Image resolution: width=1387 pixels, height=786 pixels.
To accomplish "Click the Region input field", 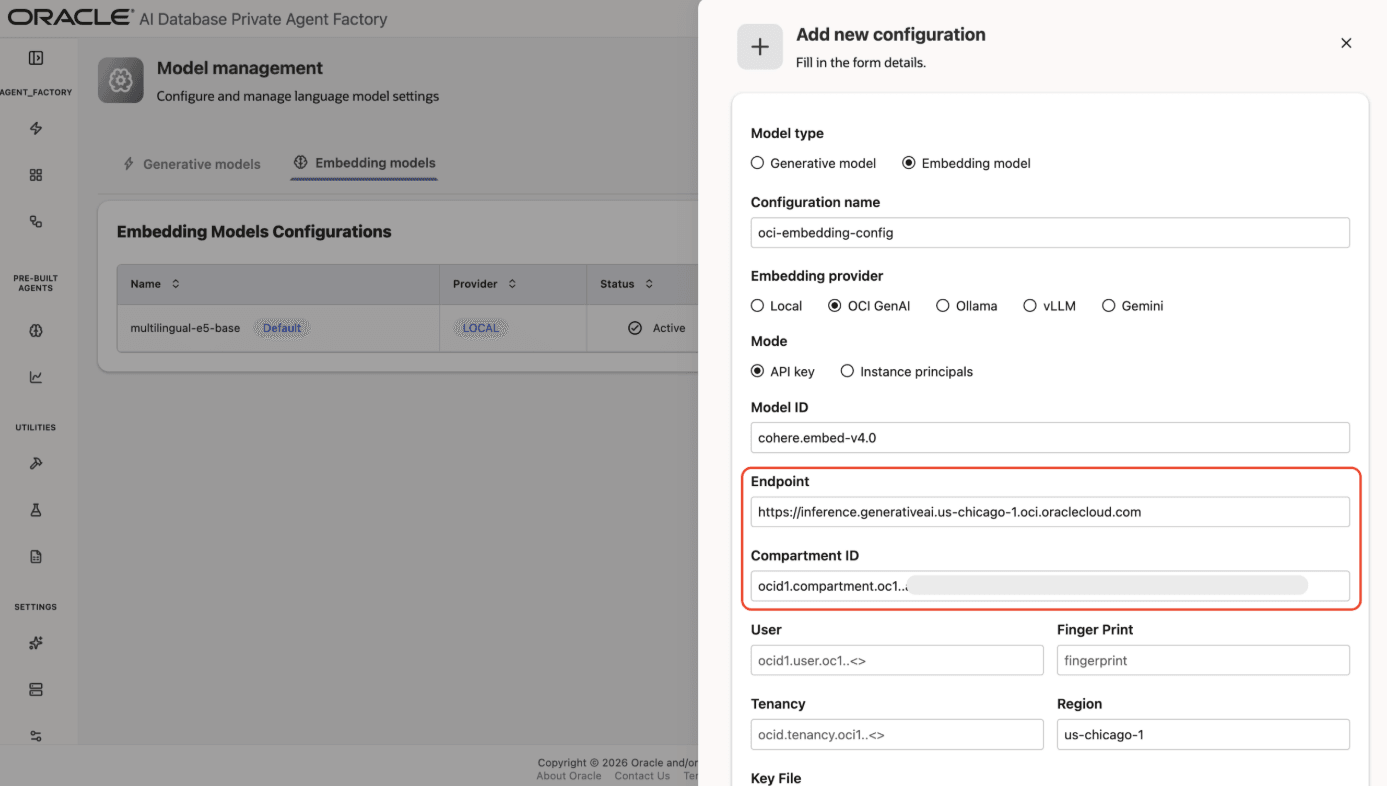I will pos(1203,734).
